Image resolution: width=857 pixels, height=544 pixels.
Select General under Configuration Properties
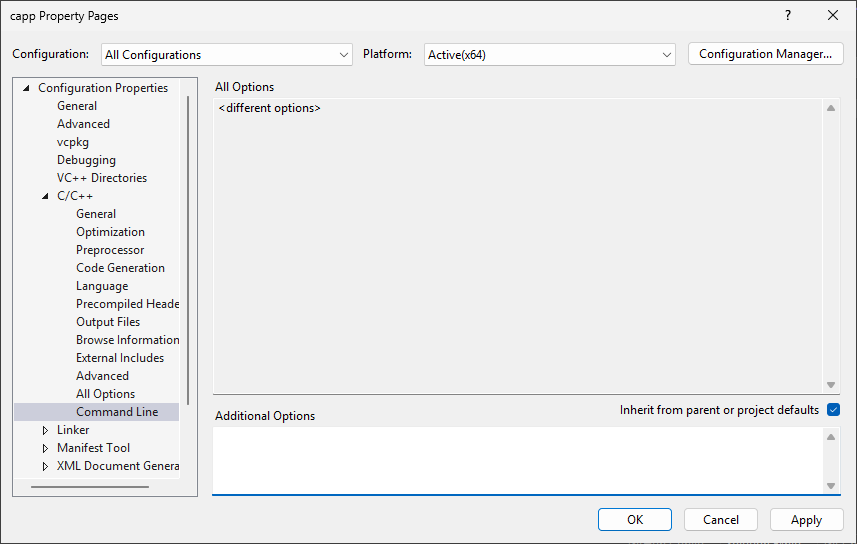click(x=77, y=106)
